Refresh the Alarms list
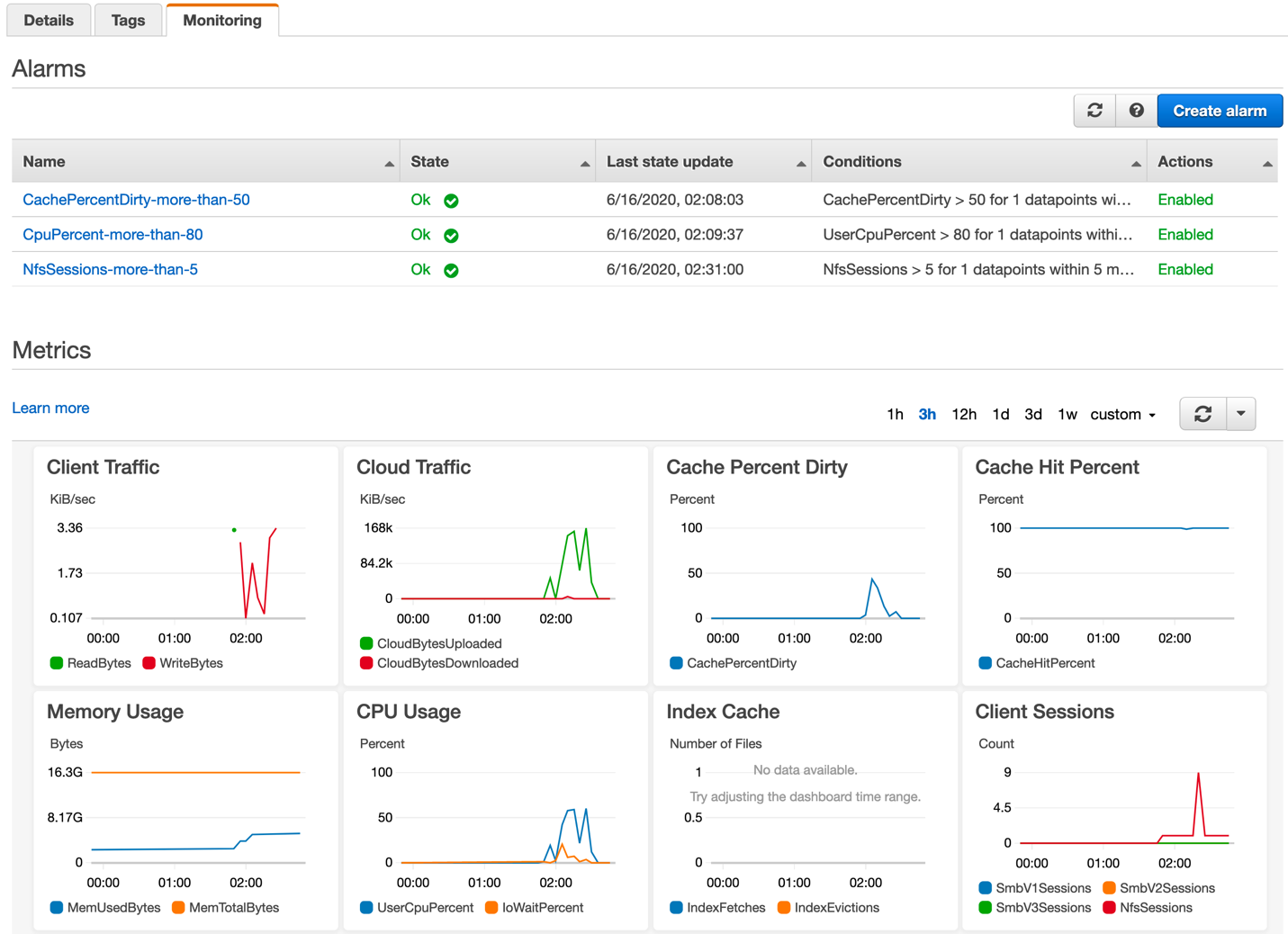The width and height of the screenshot is (1288, 934). [x=1094, y=110]
